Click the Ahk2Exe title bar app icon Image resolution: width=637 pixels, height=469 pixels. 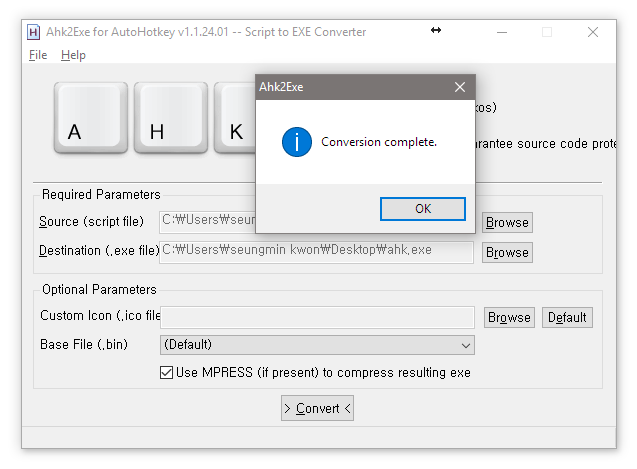point(33,32)
